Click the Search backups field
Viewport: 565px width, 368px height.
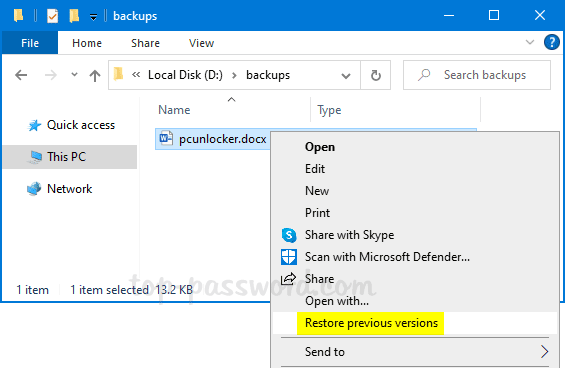click(x=477, y=75)
